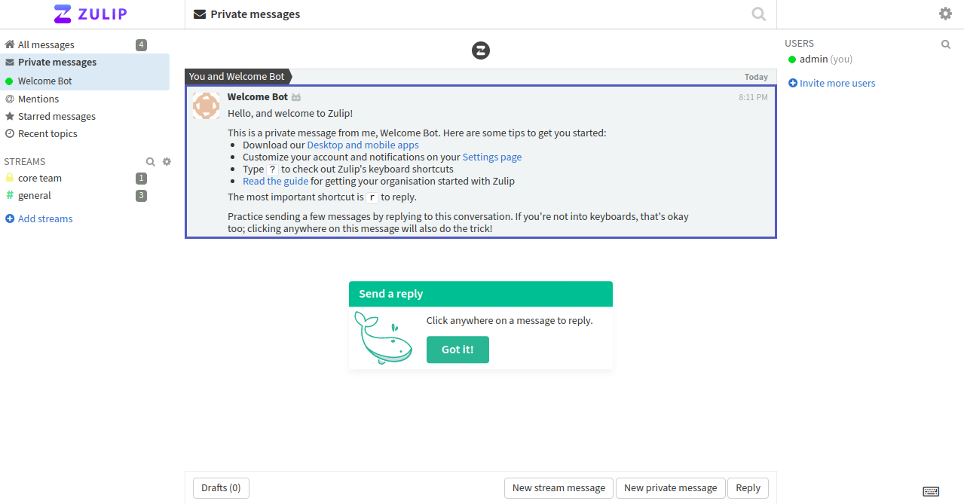The height and width of the screenshot is (504, 964).
Task: Open Recent topics
Action: click(x=47, y=133)
